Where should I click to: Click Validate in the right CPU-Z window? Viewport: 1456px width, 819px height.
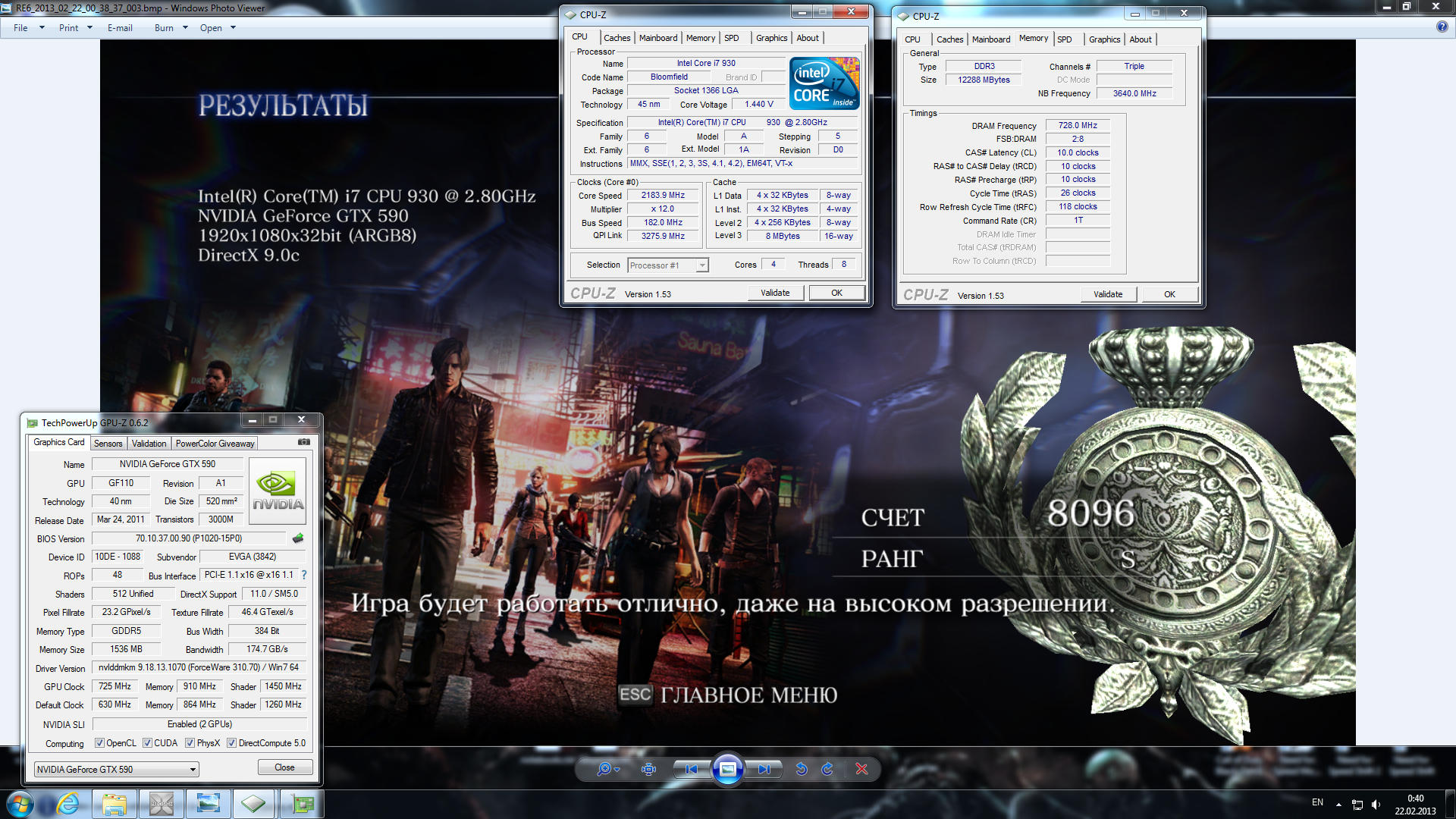[1108, 294]
